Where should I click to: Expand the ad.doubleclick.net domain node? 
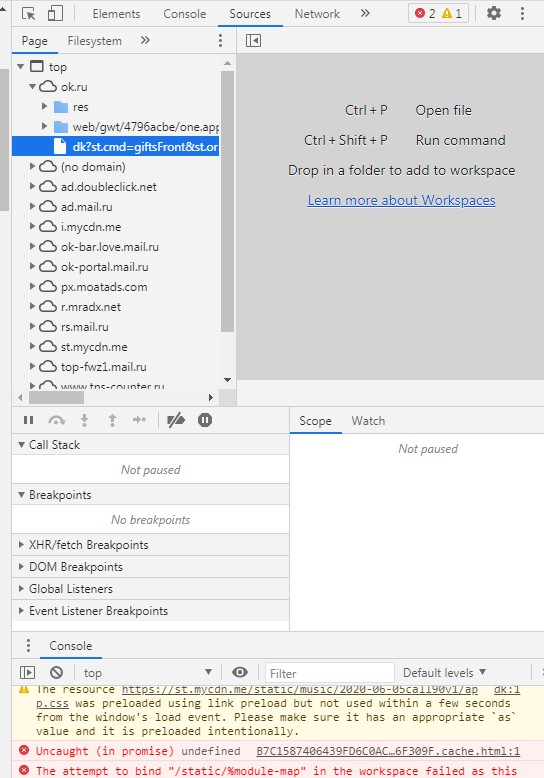point(32,187)
